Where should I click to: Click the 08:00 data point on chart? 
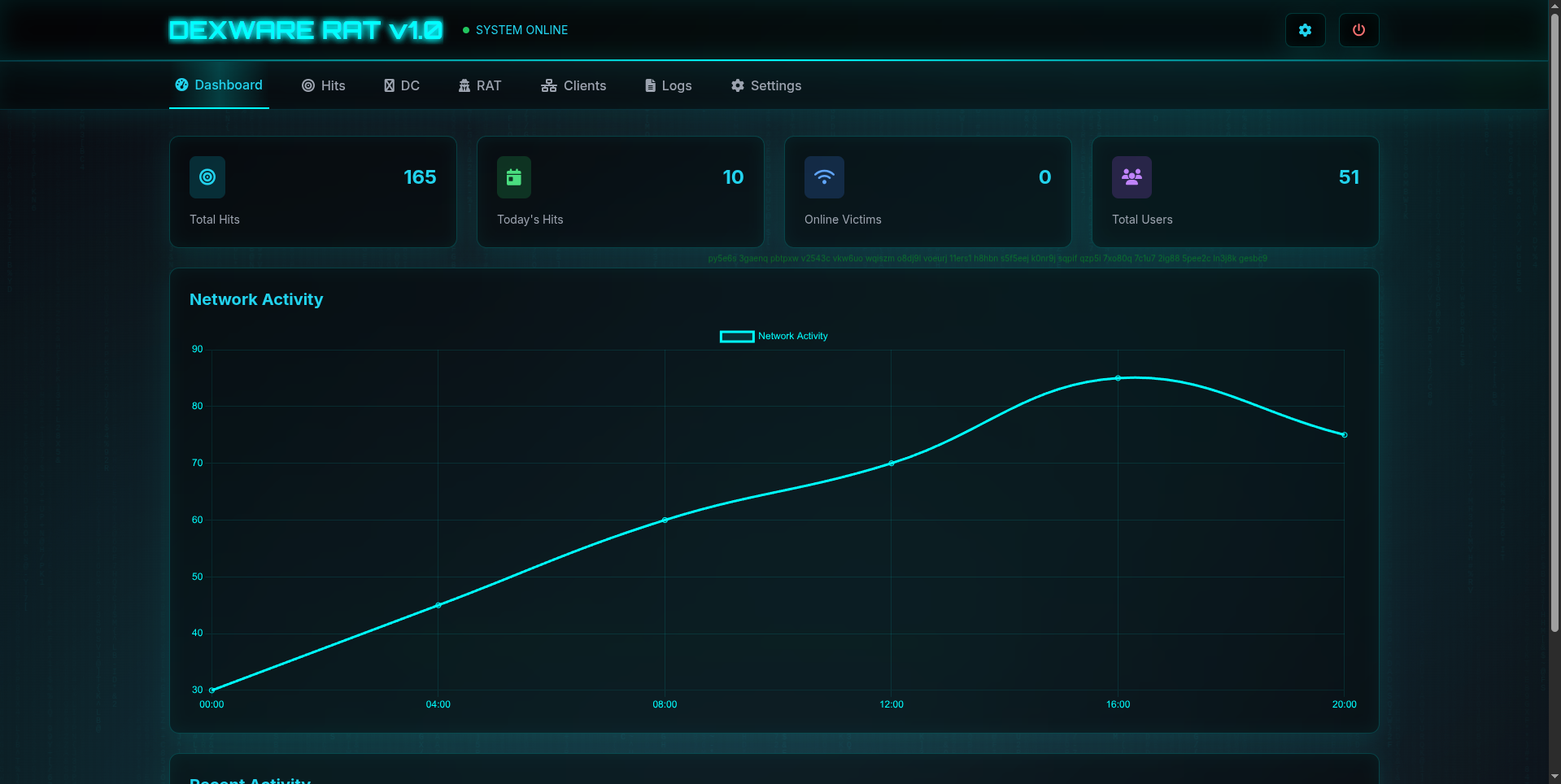[x=665, y=520]
